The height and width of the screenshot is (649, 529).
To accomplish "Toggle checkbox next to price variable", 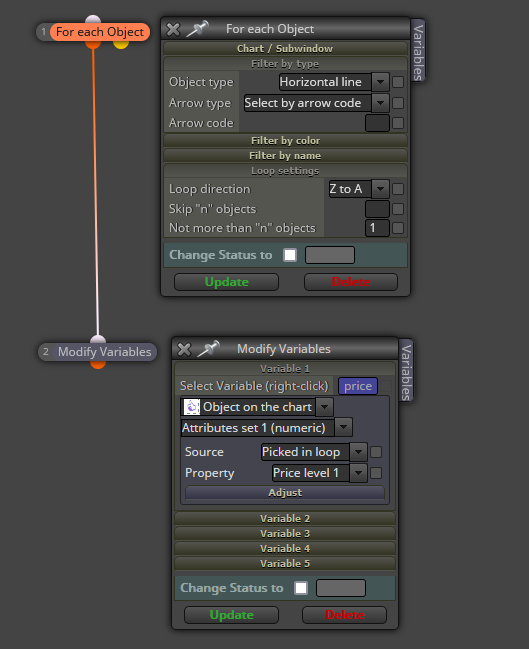I will (x=386, y=386).
